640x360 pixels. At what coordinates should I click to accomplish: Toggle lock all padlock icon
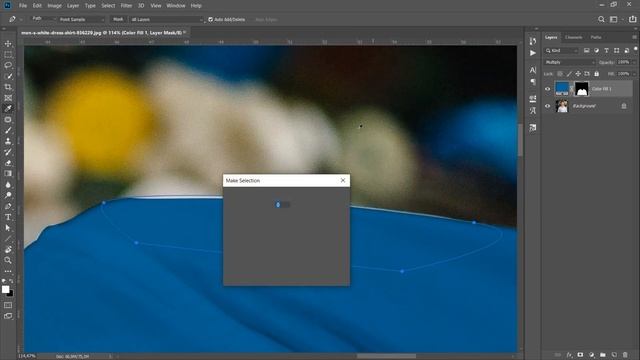click(596, 74)
